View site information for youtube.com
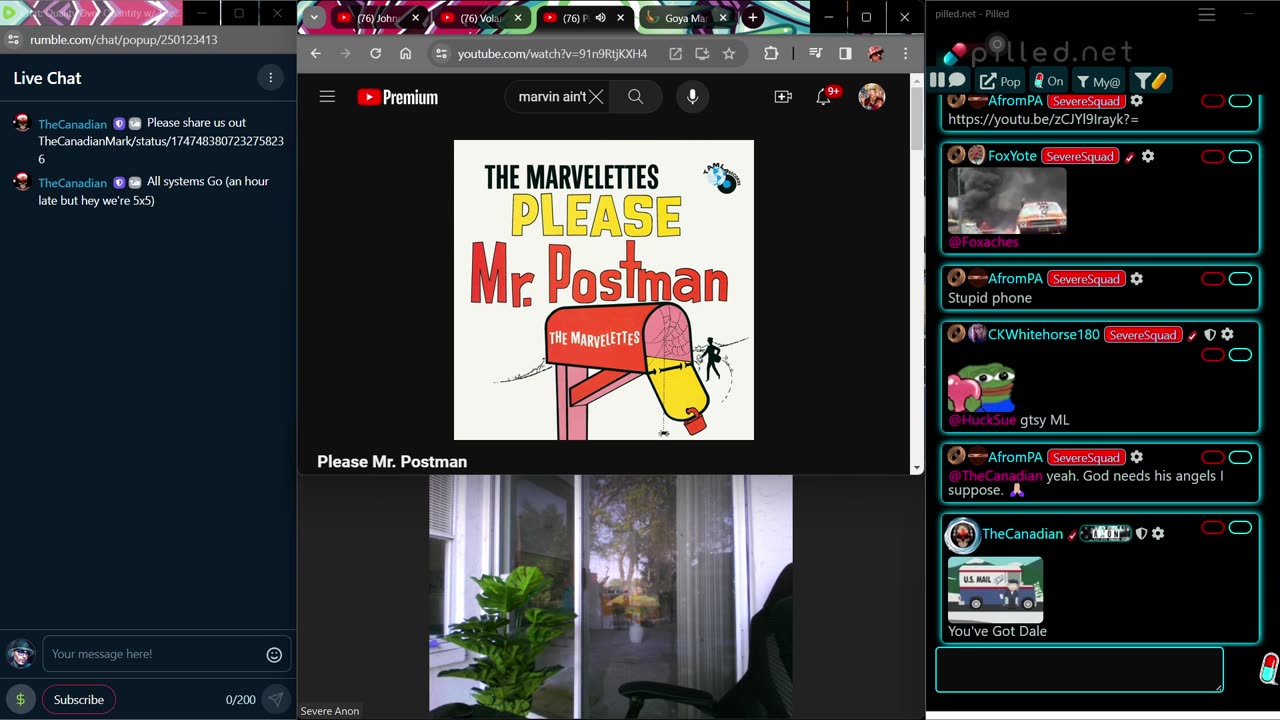 click(441, 54)
